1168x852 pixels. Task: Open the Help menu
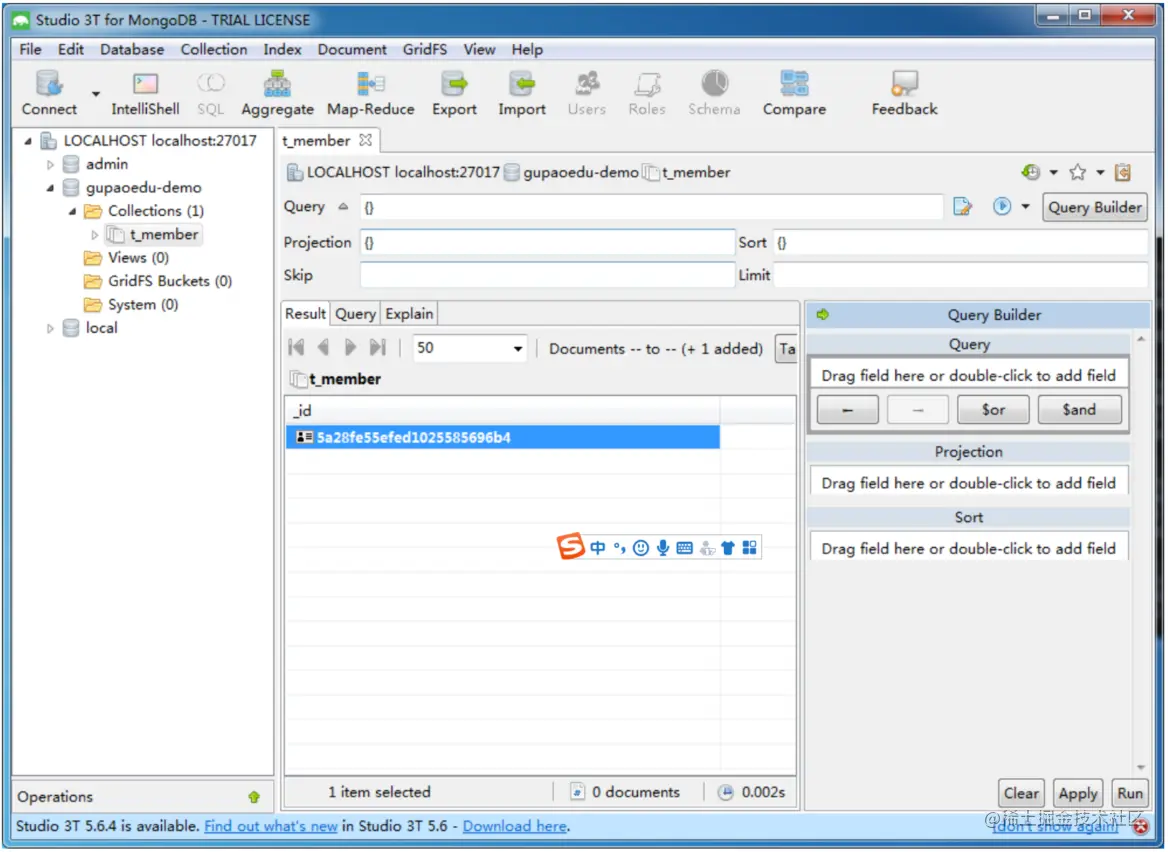(527, 49)
